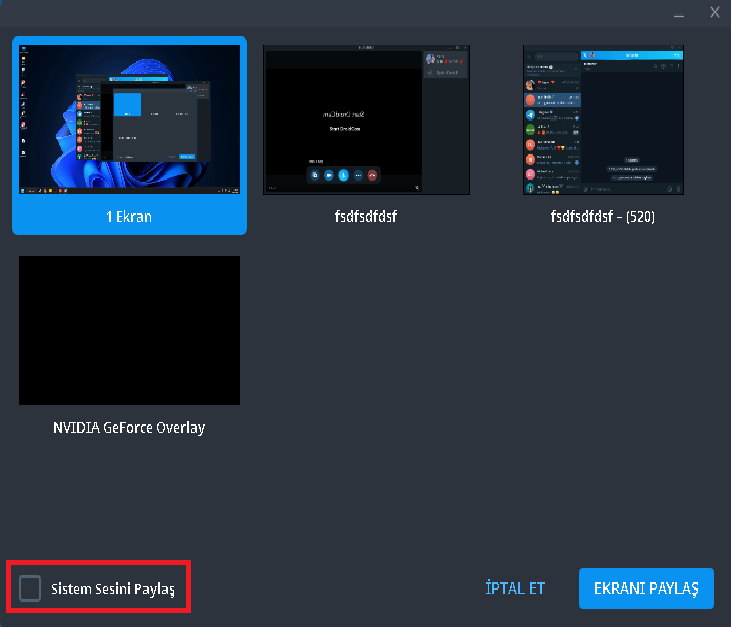Click the fsdfsdfdsf caption under call preview
The image size is (731, 628).
click(366, 216)
